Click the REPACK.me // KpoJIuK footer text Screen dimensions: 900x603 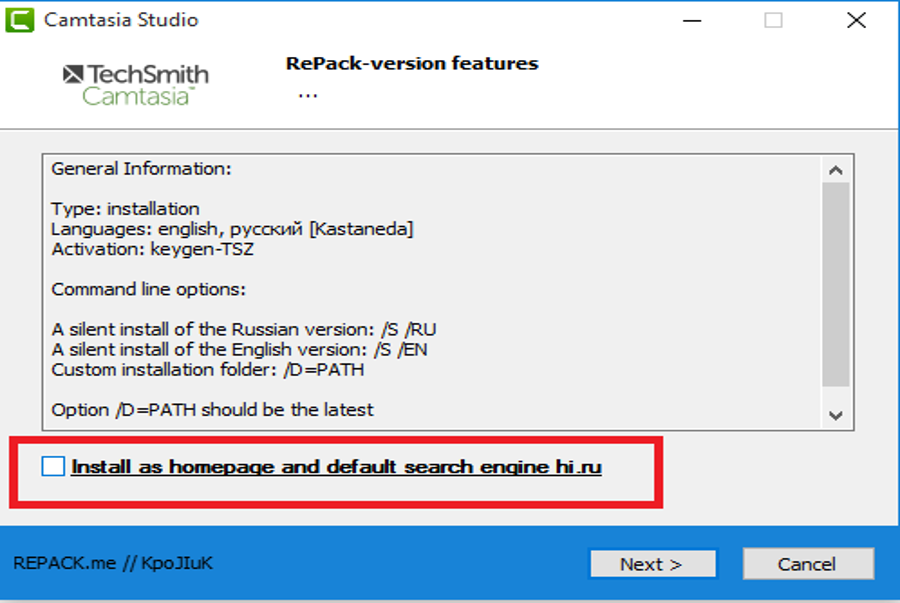pyautogui.click(x=113, y=563)
